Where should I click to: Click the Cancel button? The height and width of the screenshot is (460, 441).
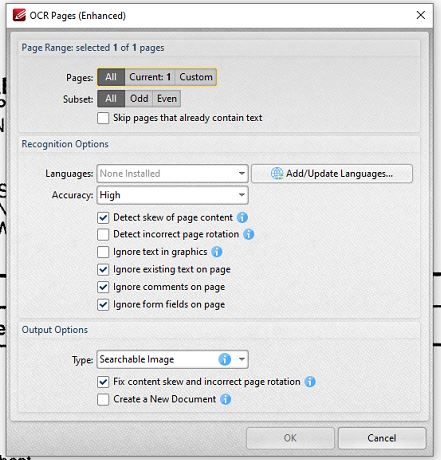click(x=382, y=438)
